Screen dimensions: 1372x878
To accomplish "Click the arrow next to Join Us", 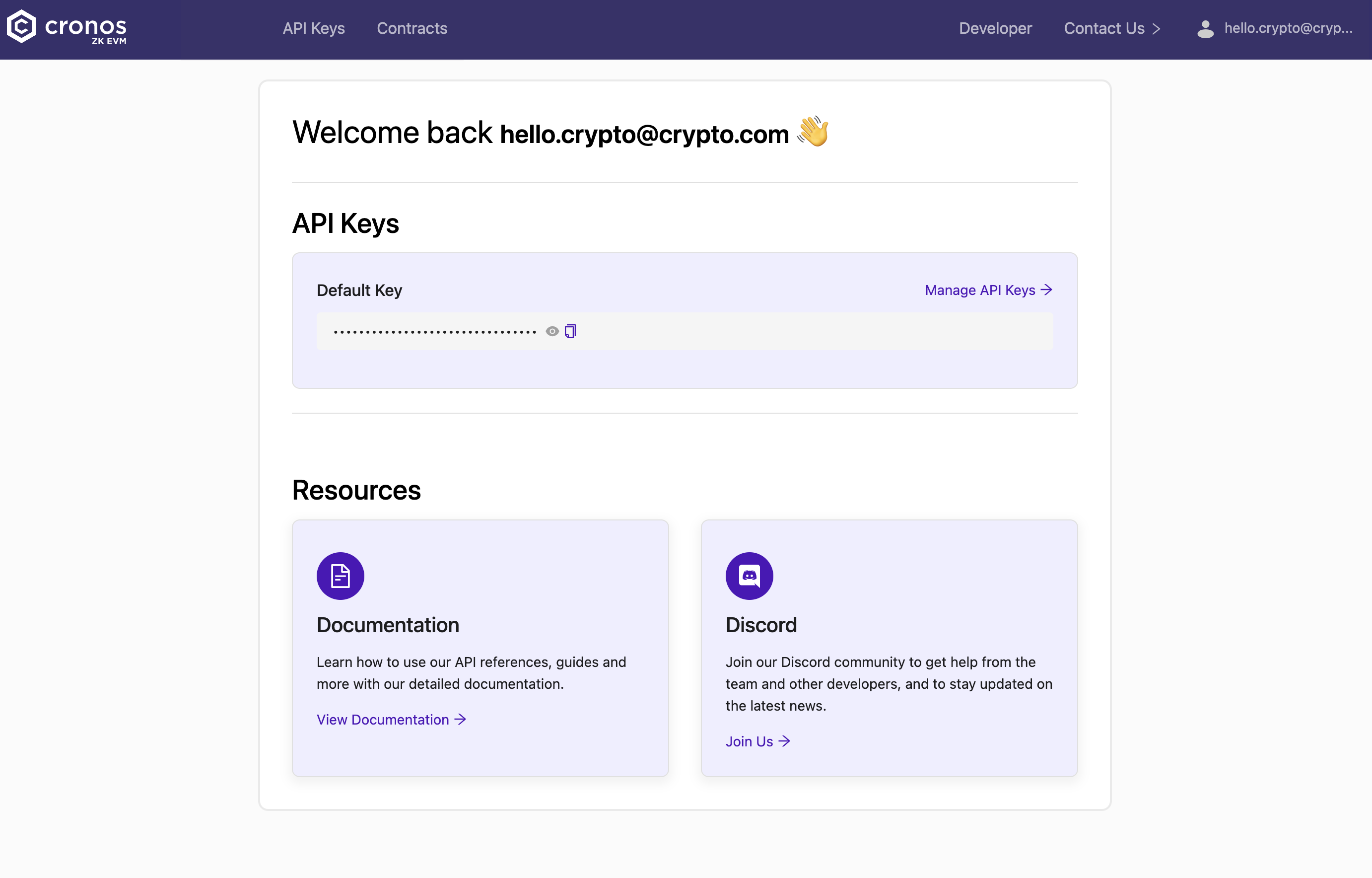I will click(x=785, y=741).
